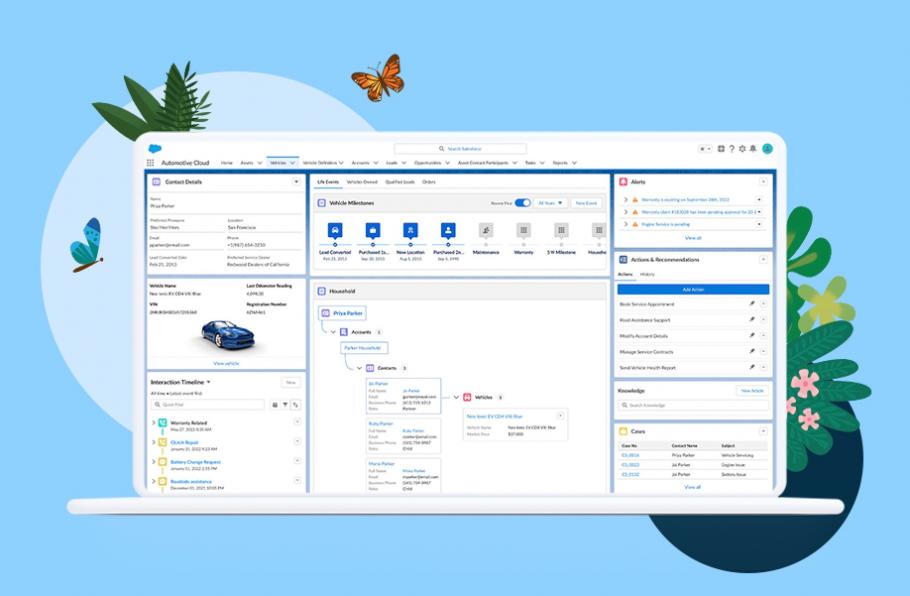Screen dimensions: 910x596
Task: Click the New Article button in Knowledge
Action: tap(752, 391)
